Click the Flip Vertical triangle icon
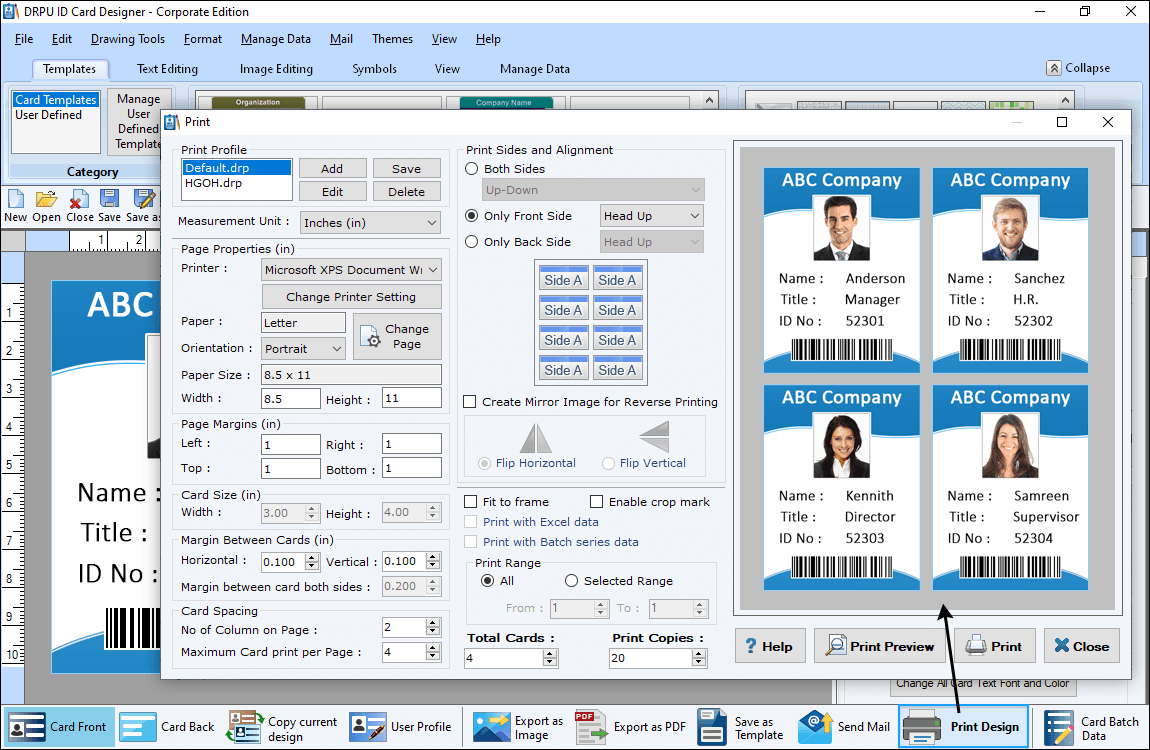Viewport: 1150px width, 750px height. pyautogui.click(x=653, y=437)
